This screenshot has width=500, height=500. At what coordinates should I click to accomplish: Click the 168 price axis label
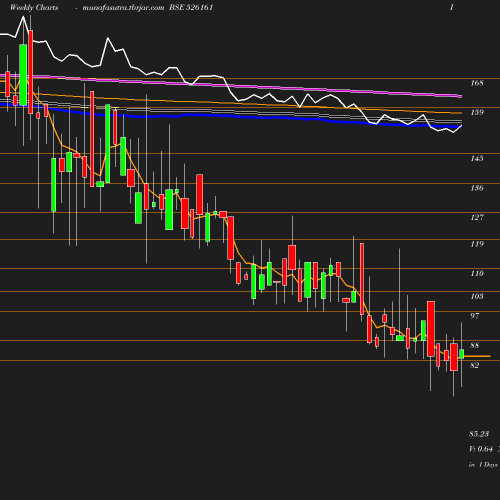pyautogui.click(x=477, y=83)
